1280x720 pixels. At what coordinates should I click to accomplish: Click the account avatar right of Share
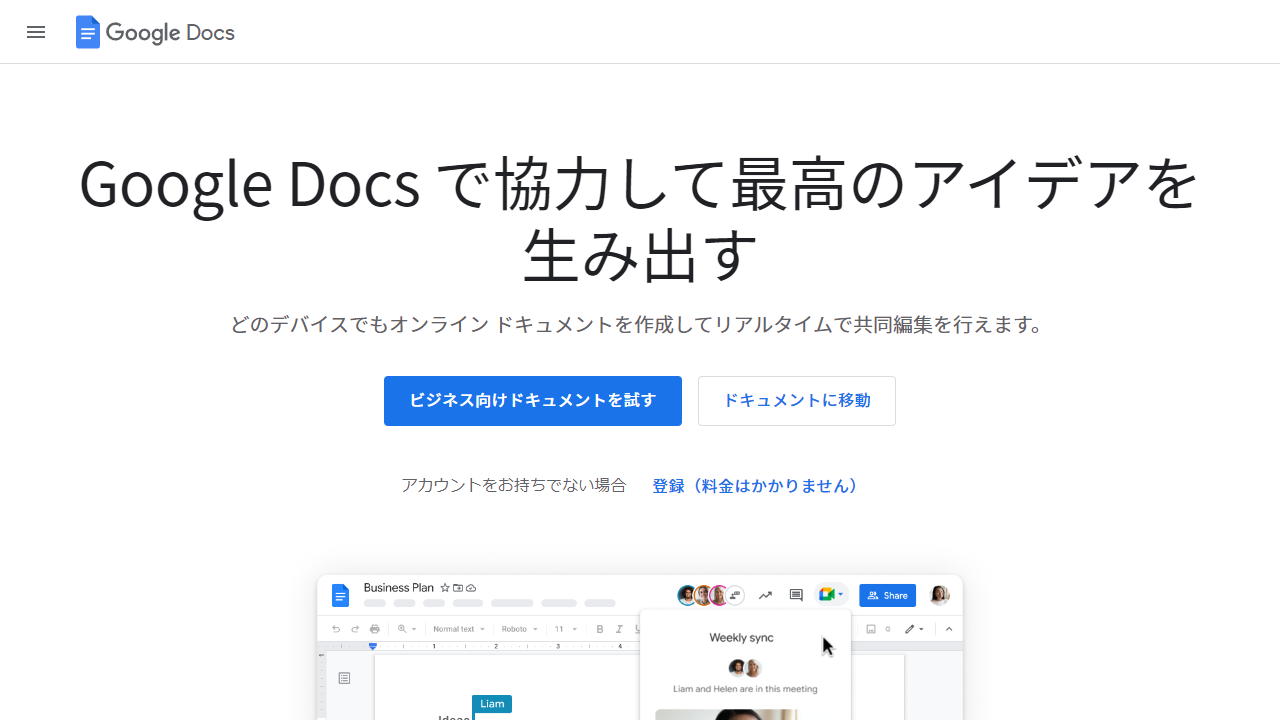pyautogui.click(x=939, y=595)
